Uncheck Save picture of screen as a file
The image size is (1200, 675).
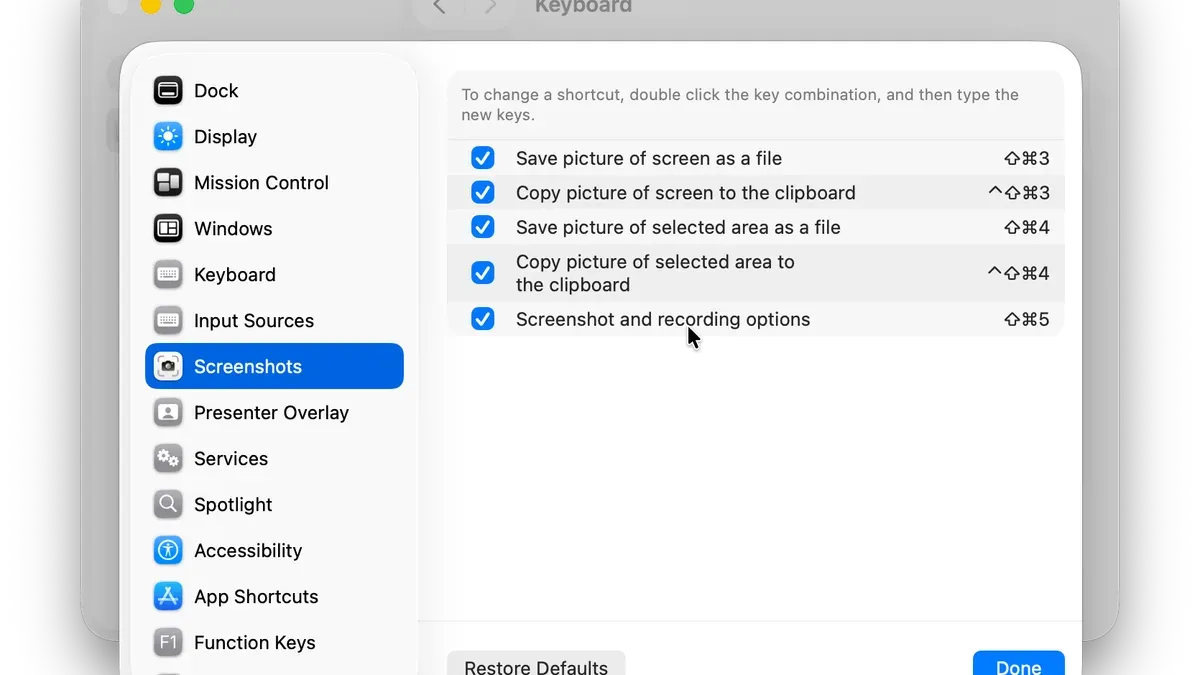483,158
